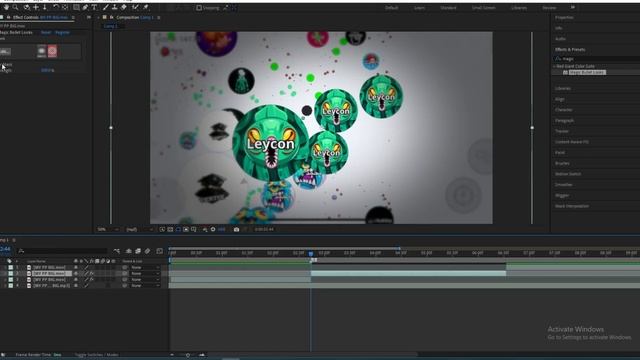
Task: Select the Puppet Pin tool
Action: pos(146,7)
